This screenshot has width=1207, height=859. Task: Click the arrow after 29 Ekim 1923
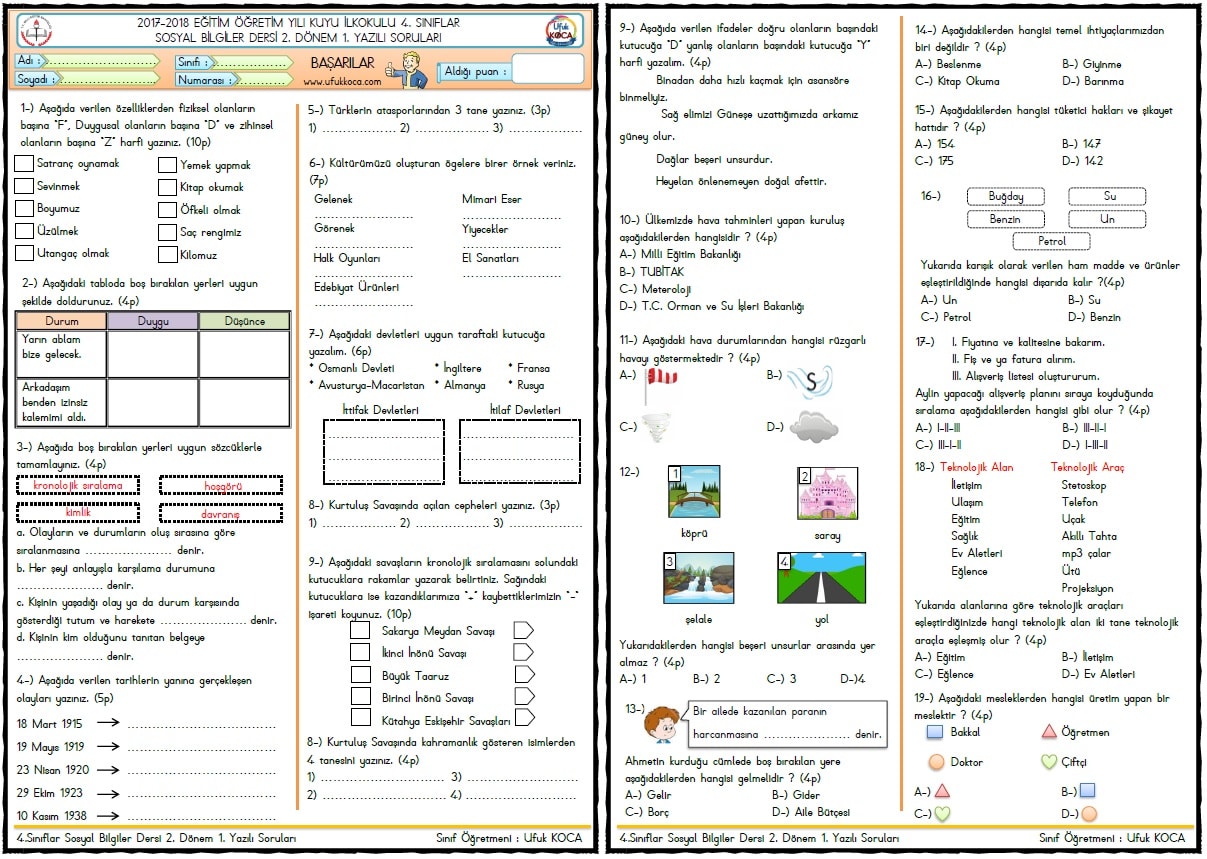click(x=109, y=793)
